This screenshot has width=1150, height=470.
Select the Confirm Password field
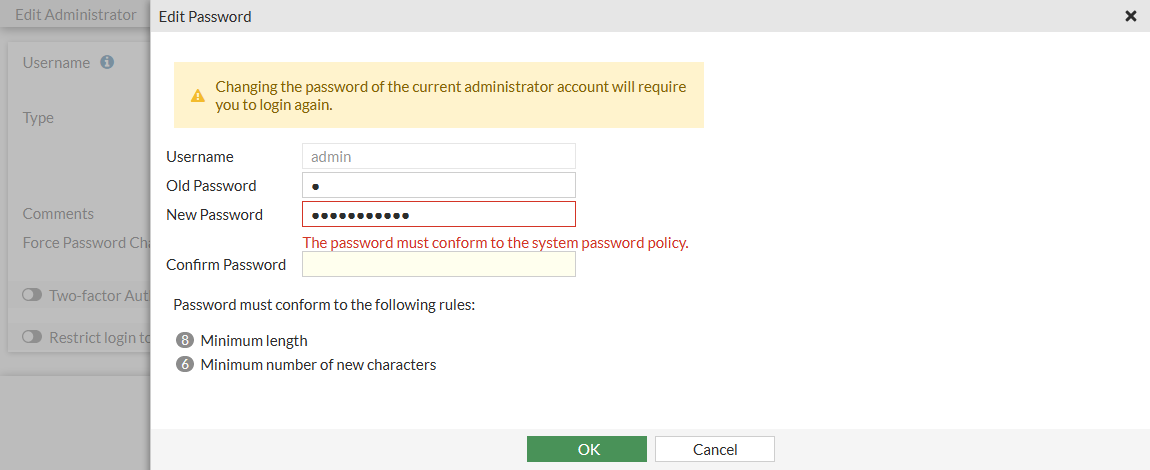438,264
